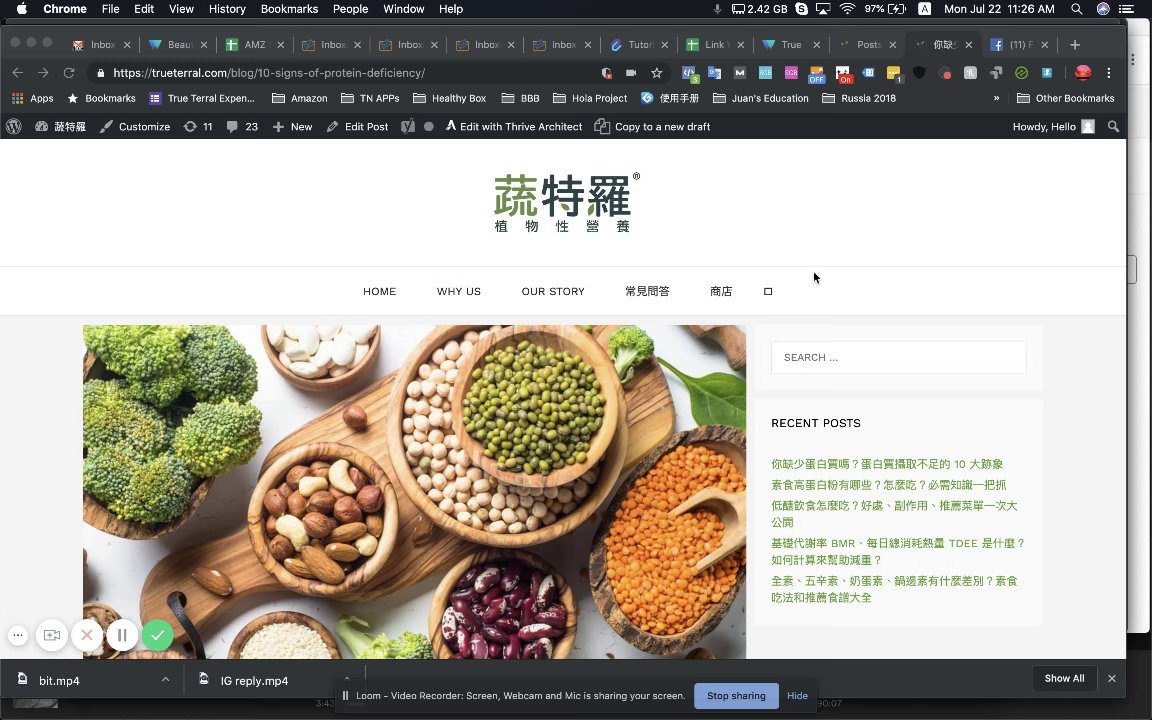The height and width of the screenshot is (720, 1152).
Task: Open the WordPress Customize option
Action: (x=135, y=126)
